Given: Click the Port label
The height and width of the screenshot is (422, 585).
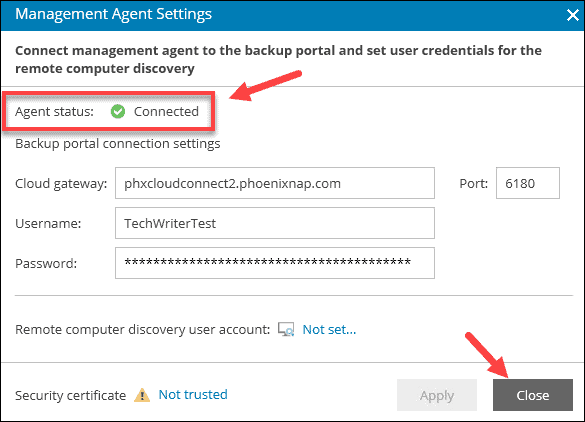Looking at the screenshot, I should [x=473, y=183].
